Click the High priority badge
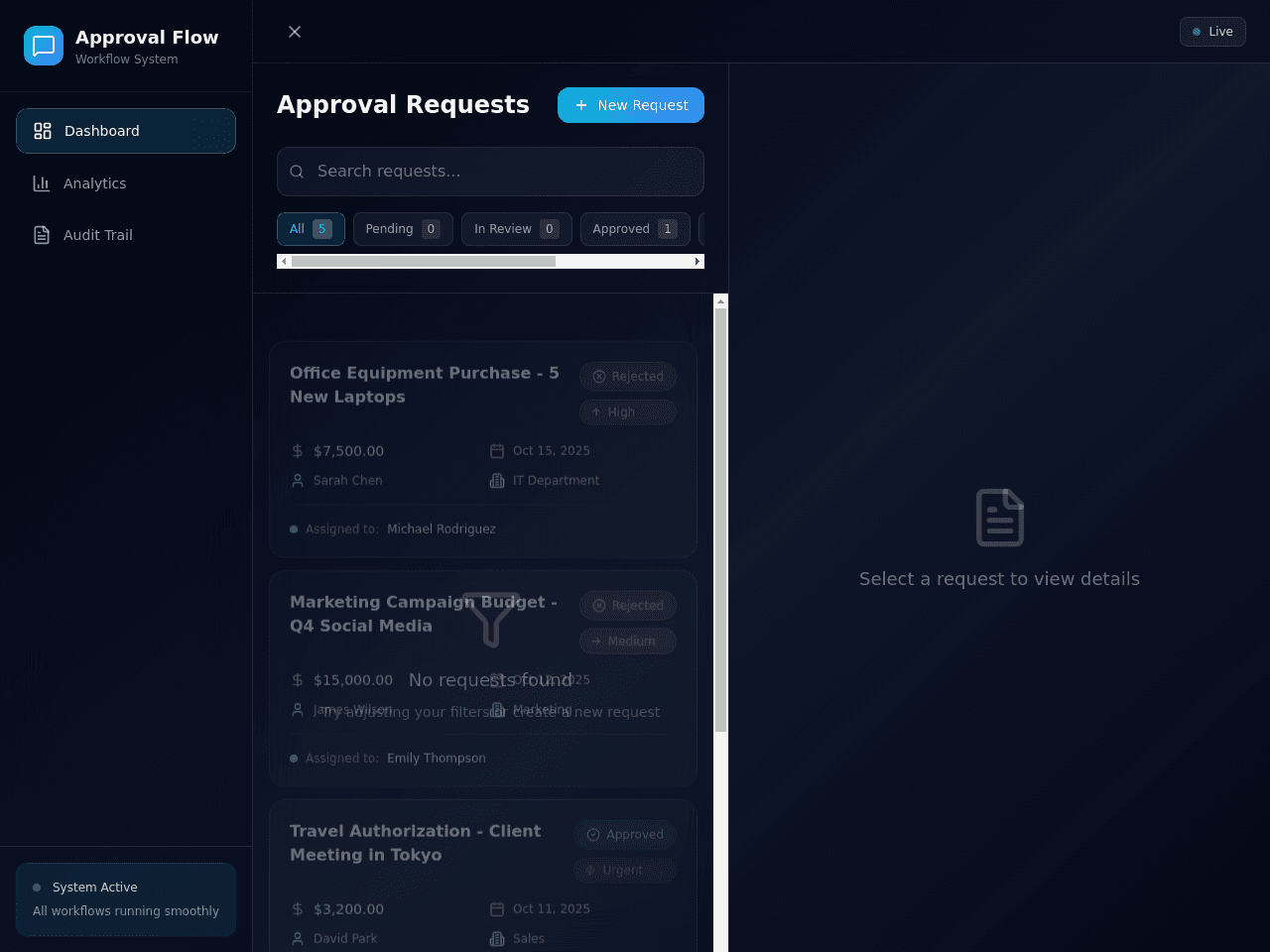This screenshot has width=1270, height=952. click(628, 413)
